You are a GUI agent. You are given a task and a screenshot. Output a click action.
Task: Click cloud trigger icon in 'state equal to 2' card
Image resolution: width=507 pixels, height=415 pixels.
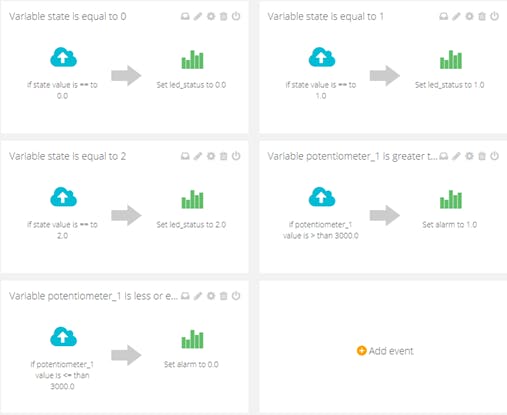pyautogui.click(x=63, y=197)
